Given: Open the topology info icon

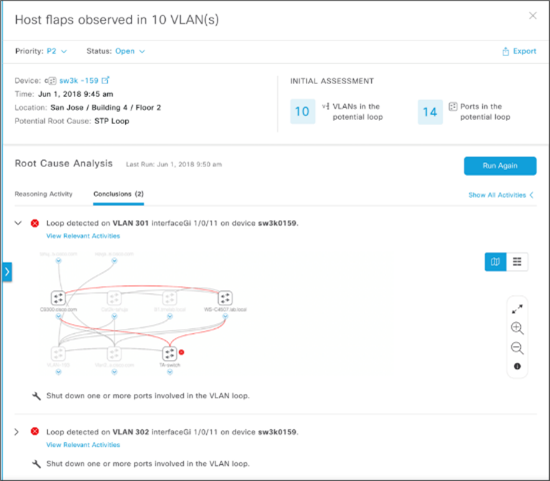Looking at the screenshot, I should tap(517, 366).
